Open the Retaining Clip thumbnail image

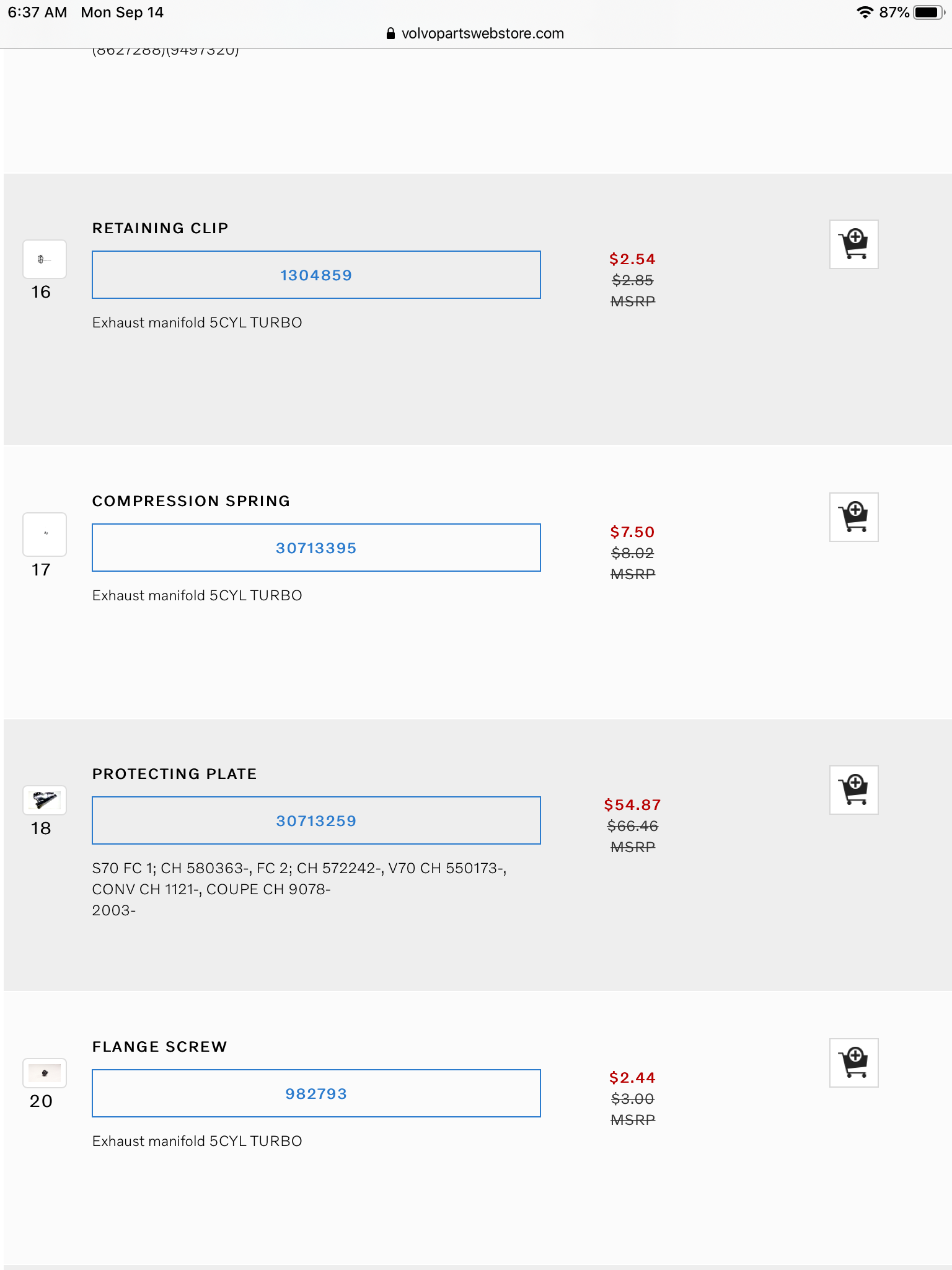coord(45,259)
